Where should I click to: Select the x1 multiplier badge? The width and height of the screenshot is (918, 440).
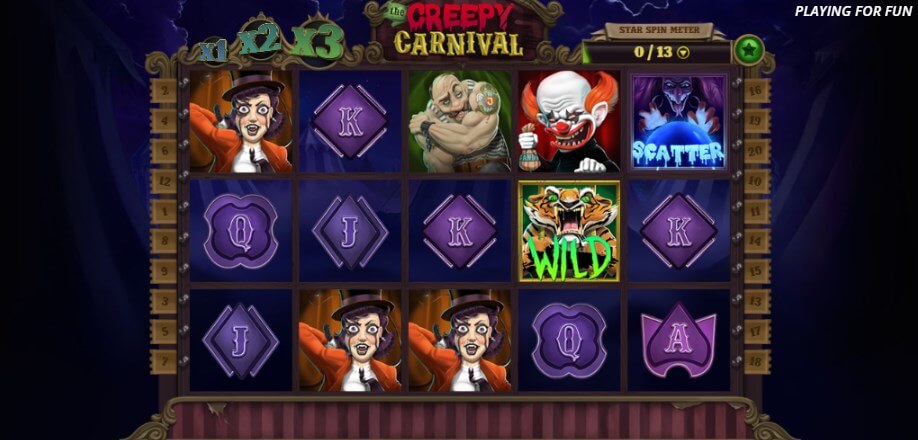214,51
